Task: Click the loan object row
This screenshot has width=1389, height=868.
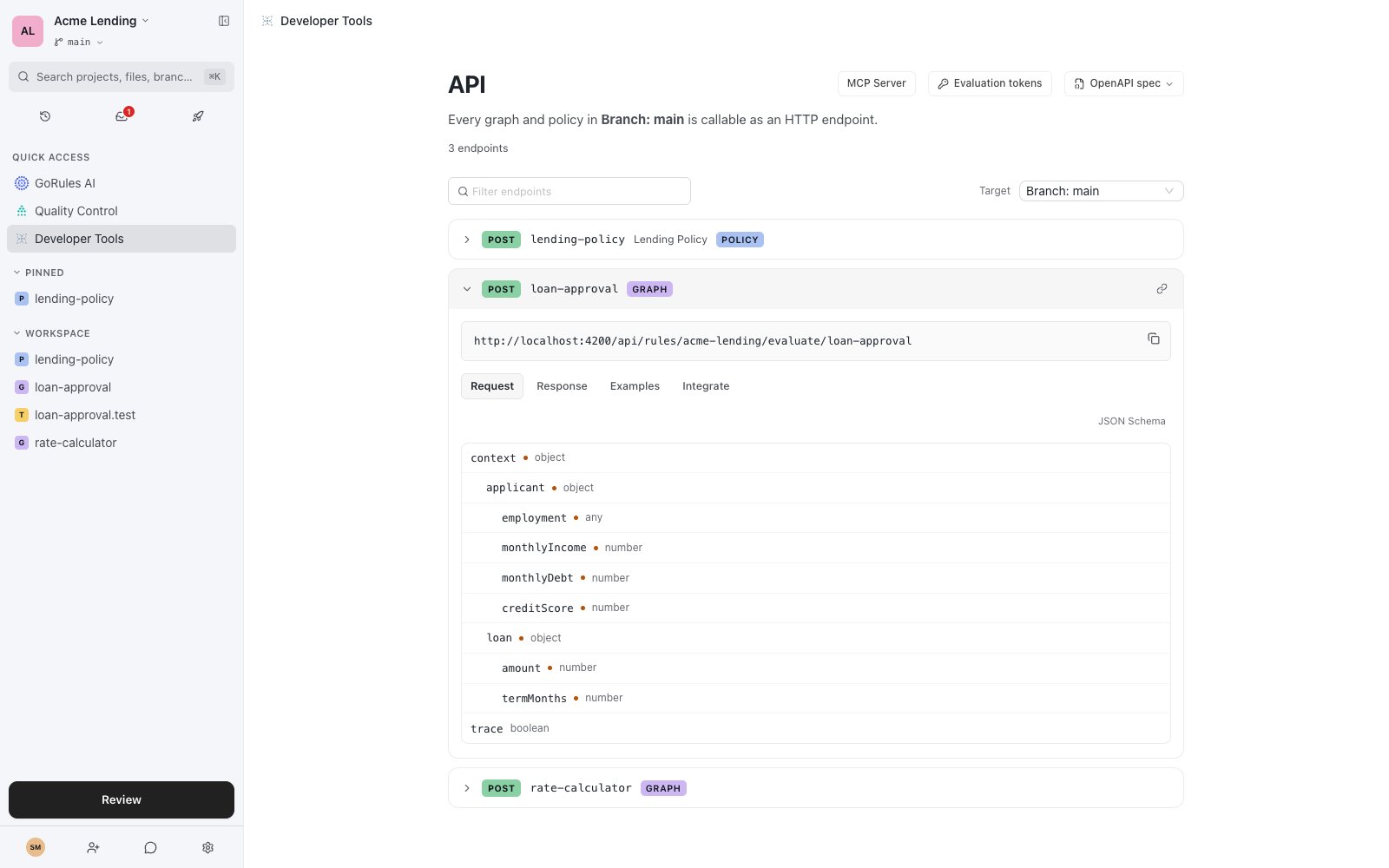Action: click(x=815, y=638)
